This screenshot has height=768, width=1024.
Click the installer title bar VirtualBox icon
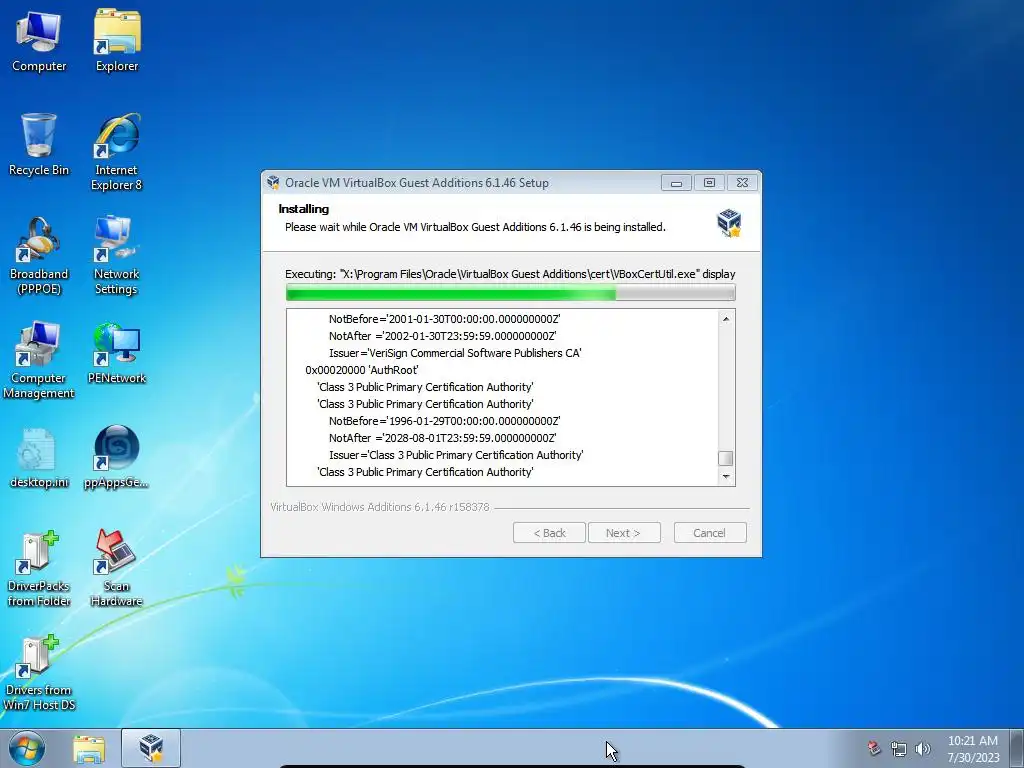[x=273, y=183]
